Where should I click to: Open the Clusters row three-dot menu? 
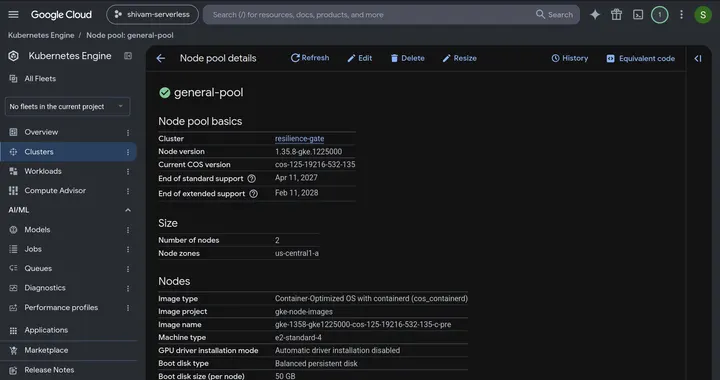click(128, 152)
